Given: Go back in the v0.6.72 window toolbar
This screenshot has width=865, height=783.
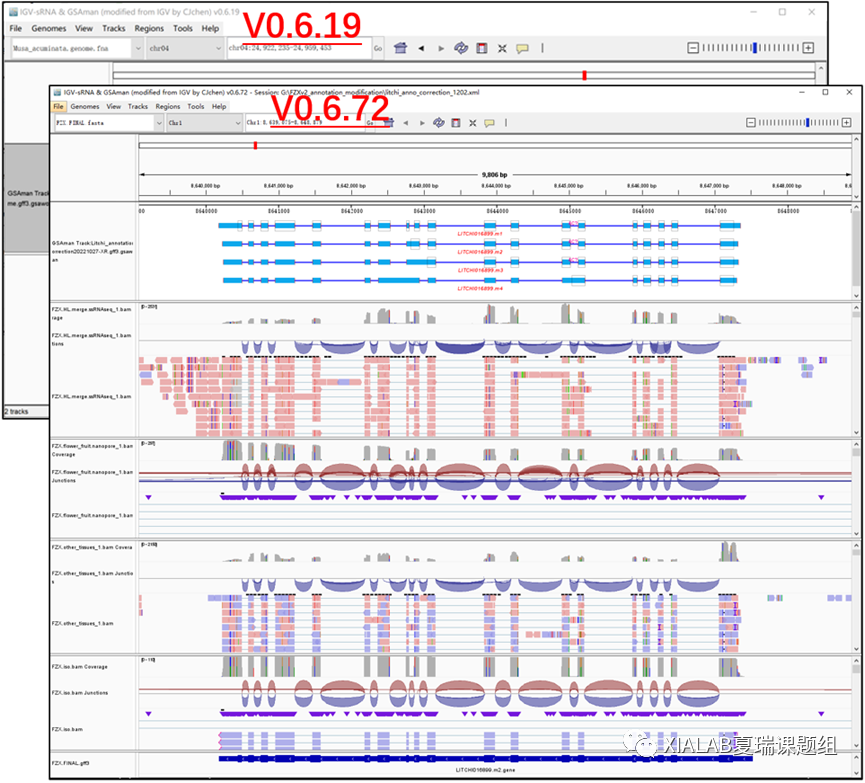Looking at the screenshot, I should [406, 122].
